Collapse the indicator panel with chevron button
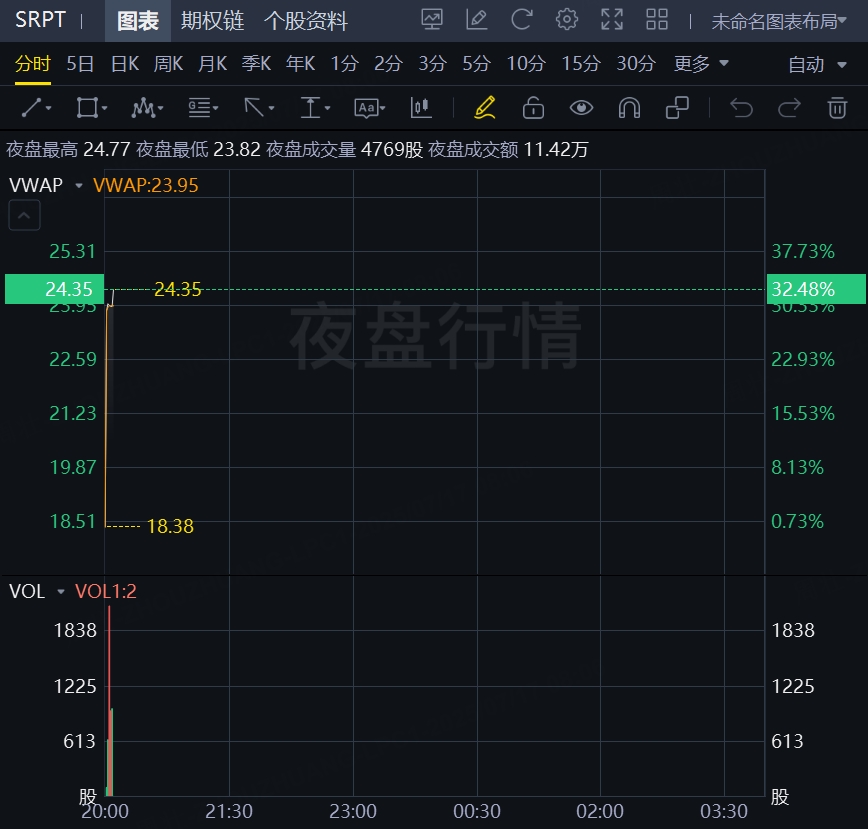Image resolution: width=868 pixels, height=829 pixels. 25,214
